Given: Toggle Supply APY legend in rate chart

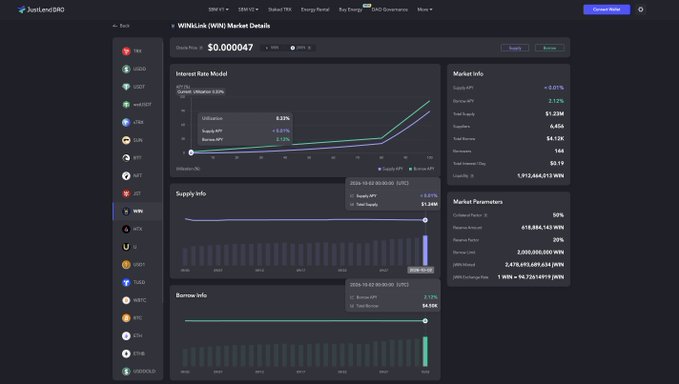Looking at the screenshot, I should (391, 169).
